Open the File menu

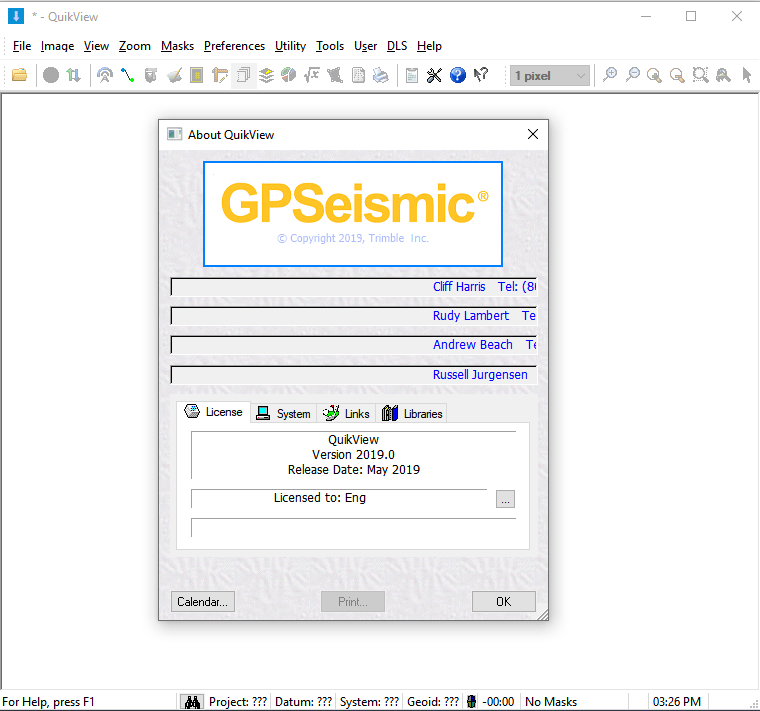pos(22,46)
